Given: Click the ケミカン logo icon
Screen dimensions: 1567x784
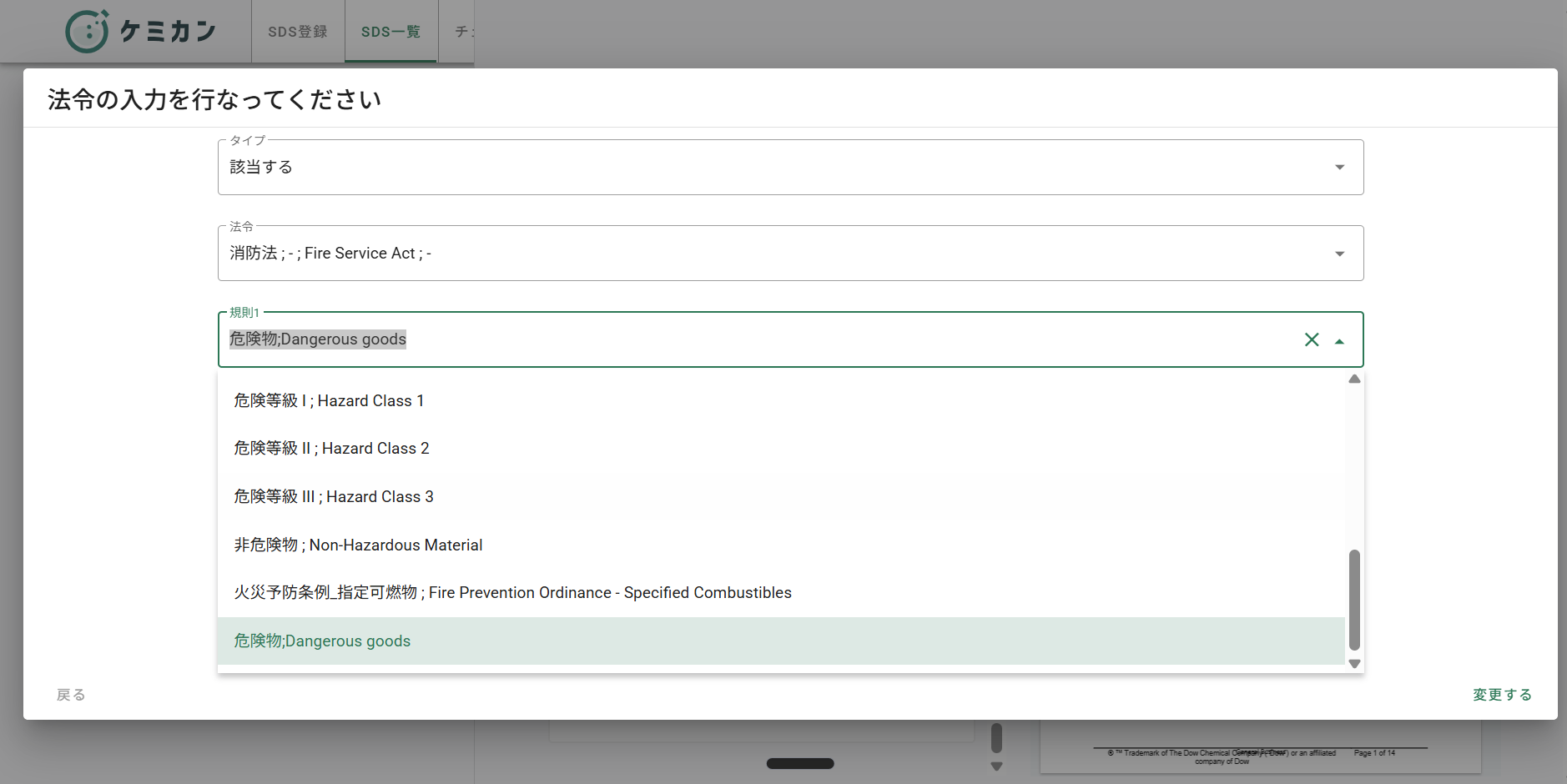Looking at the screenshot, I should [x=87, y=32].
